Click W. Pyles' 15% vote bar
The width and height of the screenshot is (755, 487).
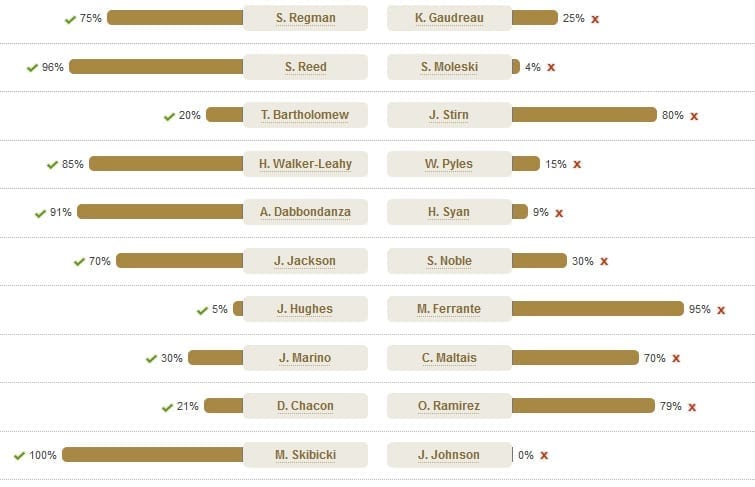click(526, 164)
